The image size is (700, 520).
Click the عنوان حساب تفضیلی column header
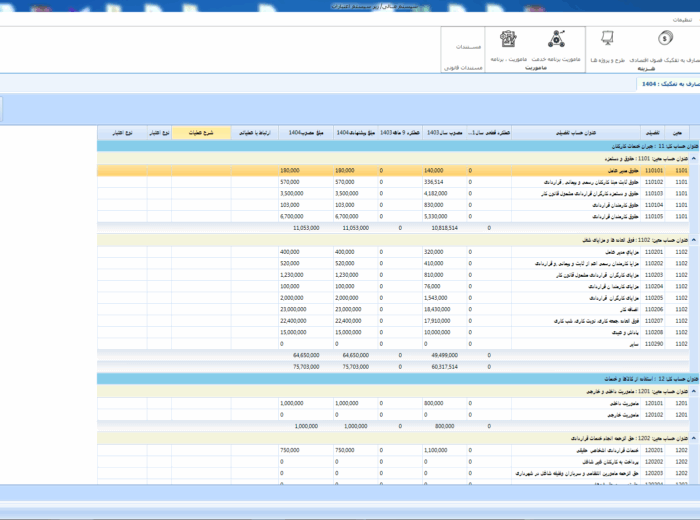point(574,132)
